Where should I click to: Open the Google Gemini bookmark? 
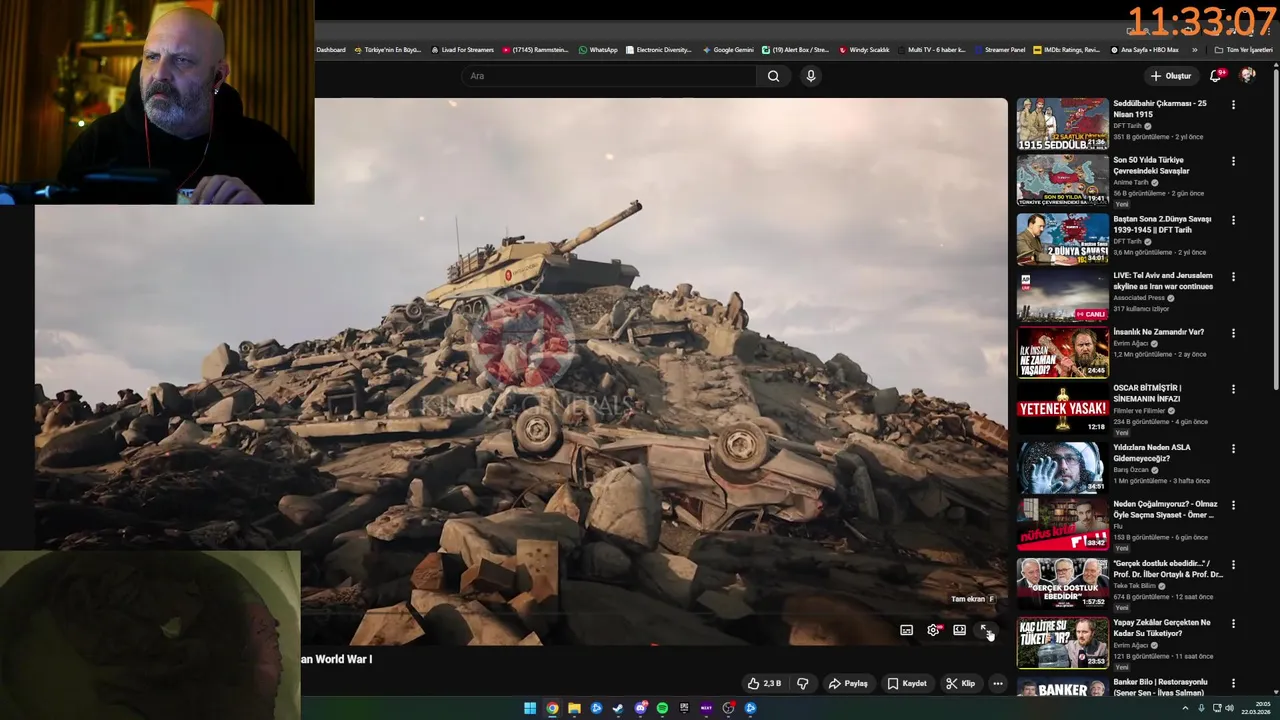pos(728,50)
